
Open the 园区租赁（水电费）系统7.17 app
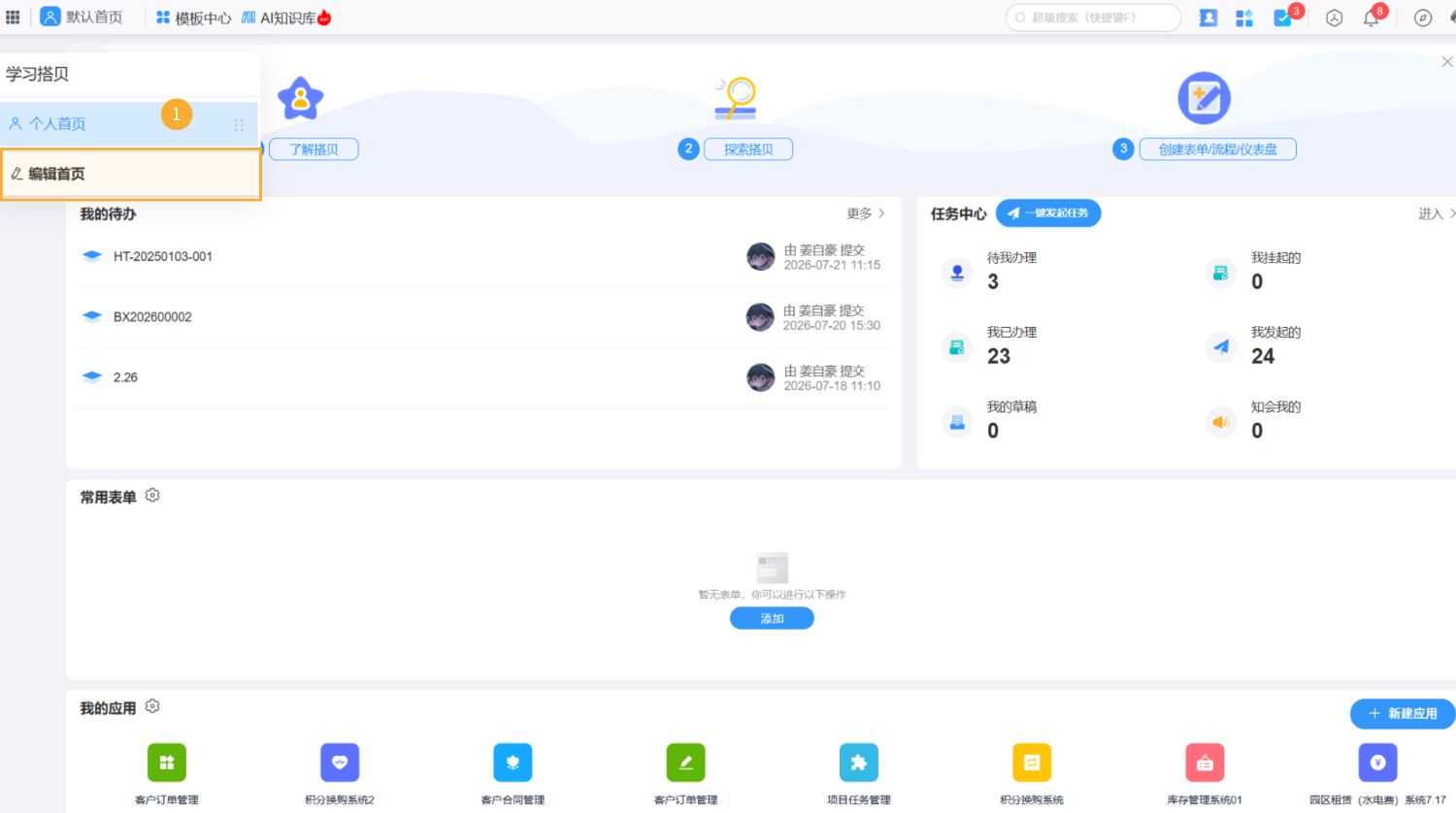click(x=1377, y=763)
